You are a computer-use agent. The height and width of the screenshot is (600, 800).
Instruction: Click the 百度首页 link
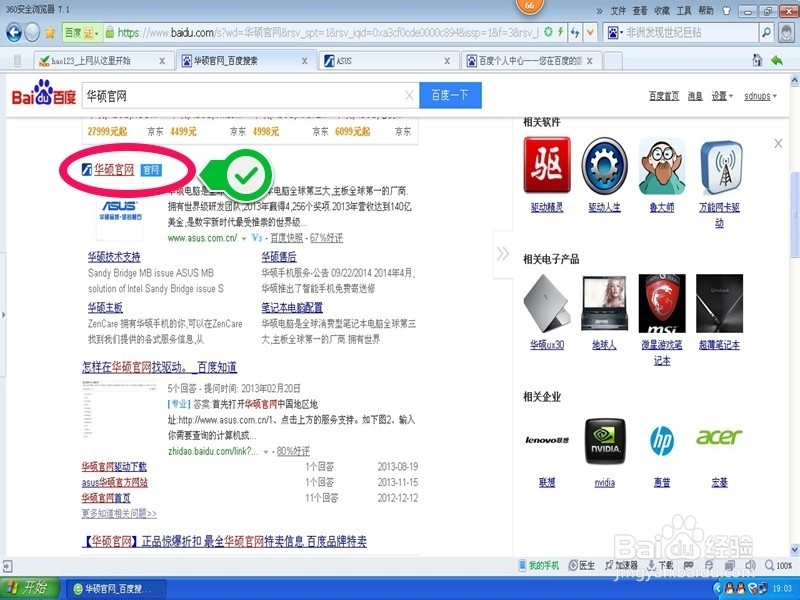pos(664,96)
